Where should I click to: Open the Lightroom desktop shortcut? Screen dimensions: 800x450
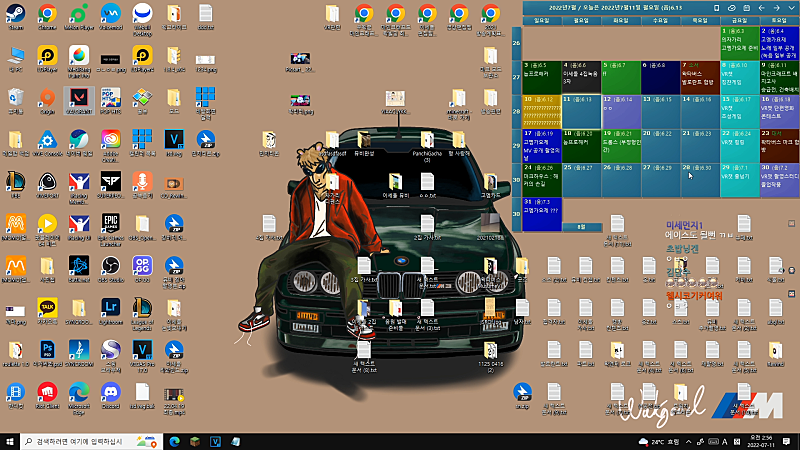[110, 306]
